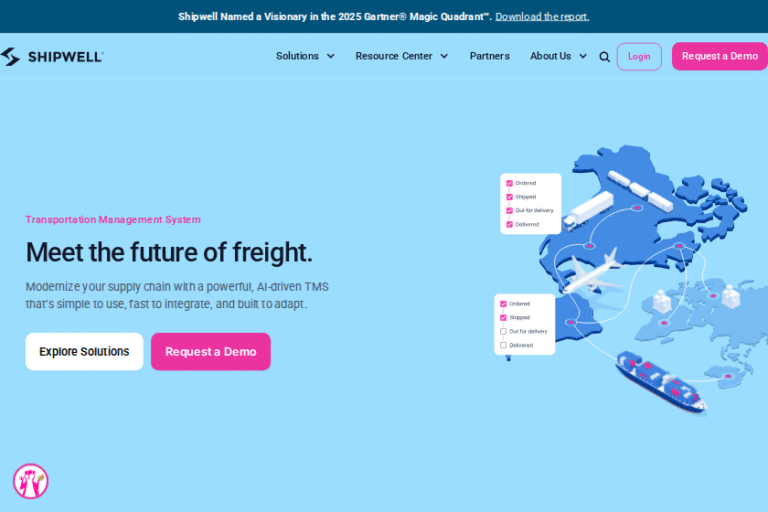Click the Login button in navigation
The height and width of the screenshot is (512, 768).
639,57
